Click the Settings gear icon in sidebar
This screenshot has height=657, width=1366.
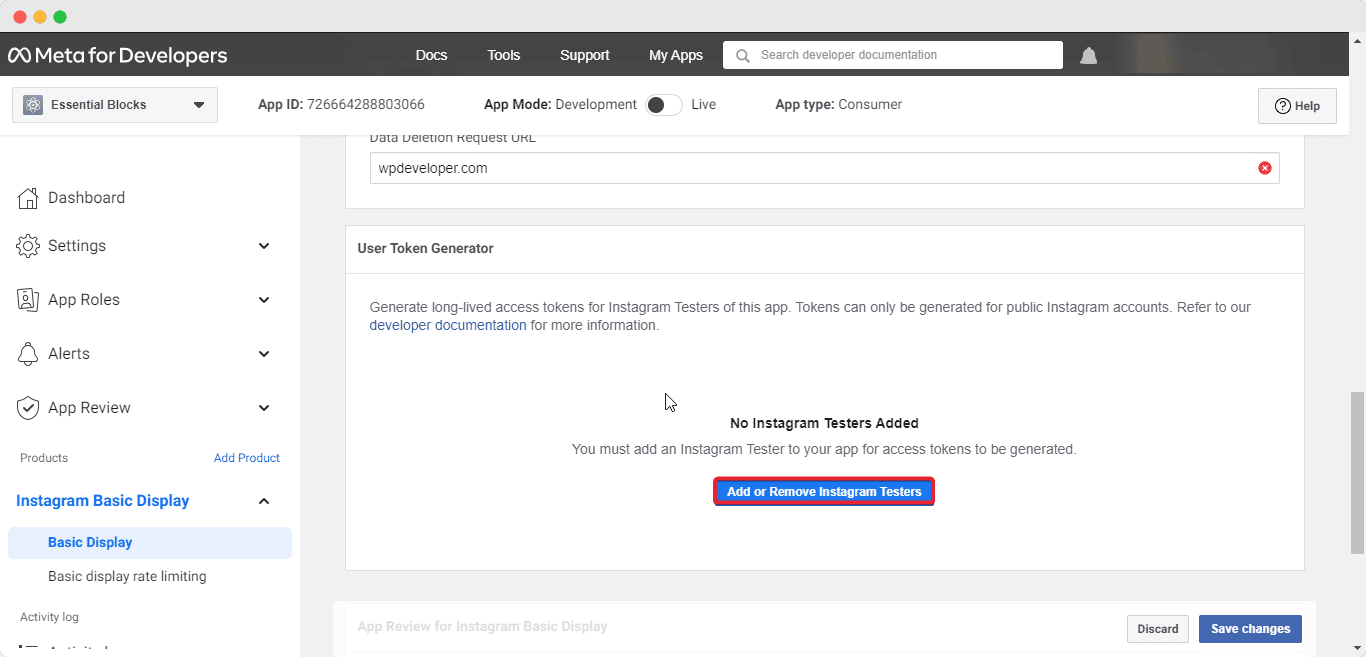28,246
